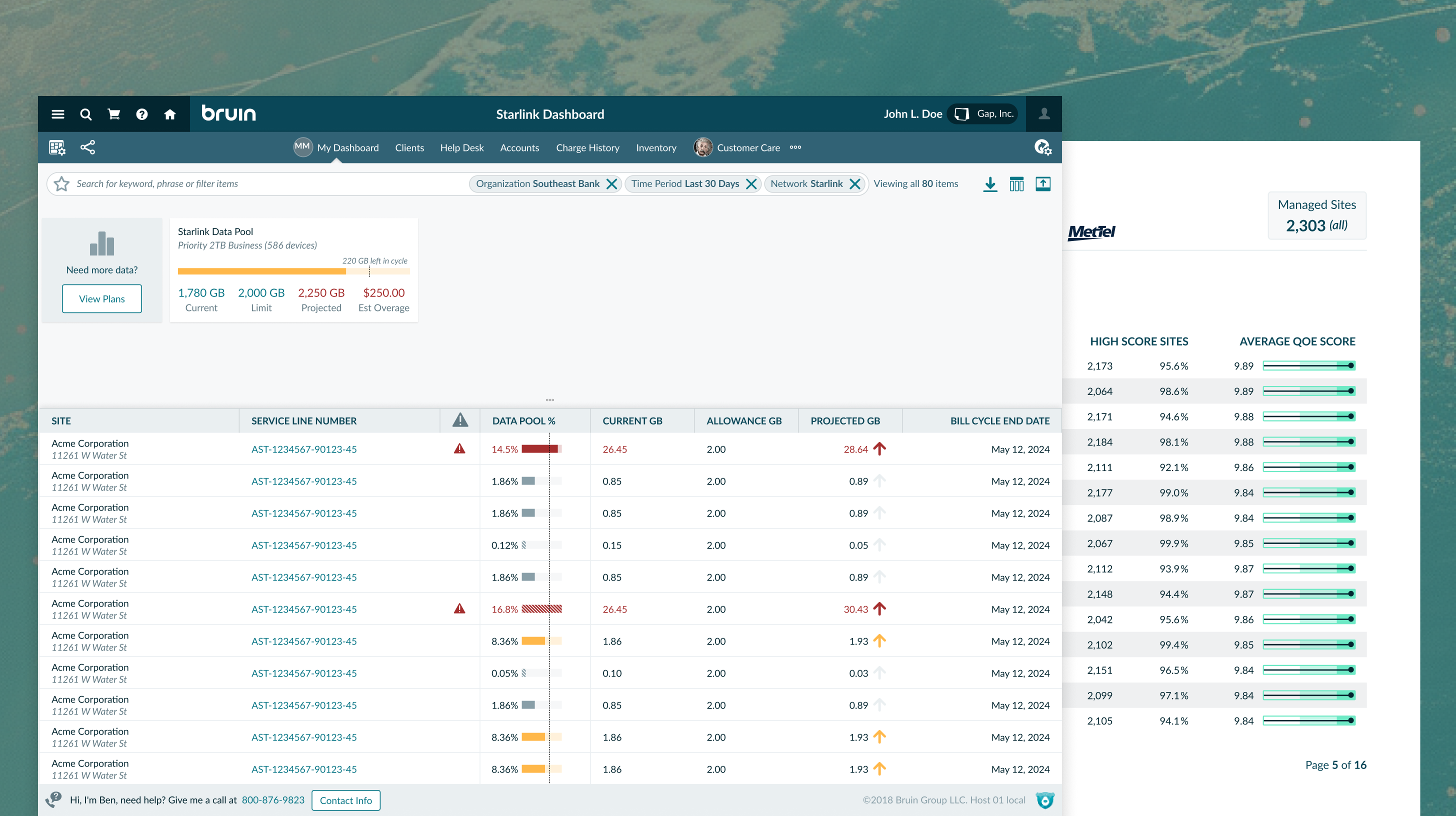Image resolution: width=1456 pixels, height=816 pixels.
Task: Click the help question mark icon
Action: tap(142, 114)
